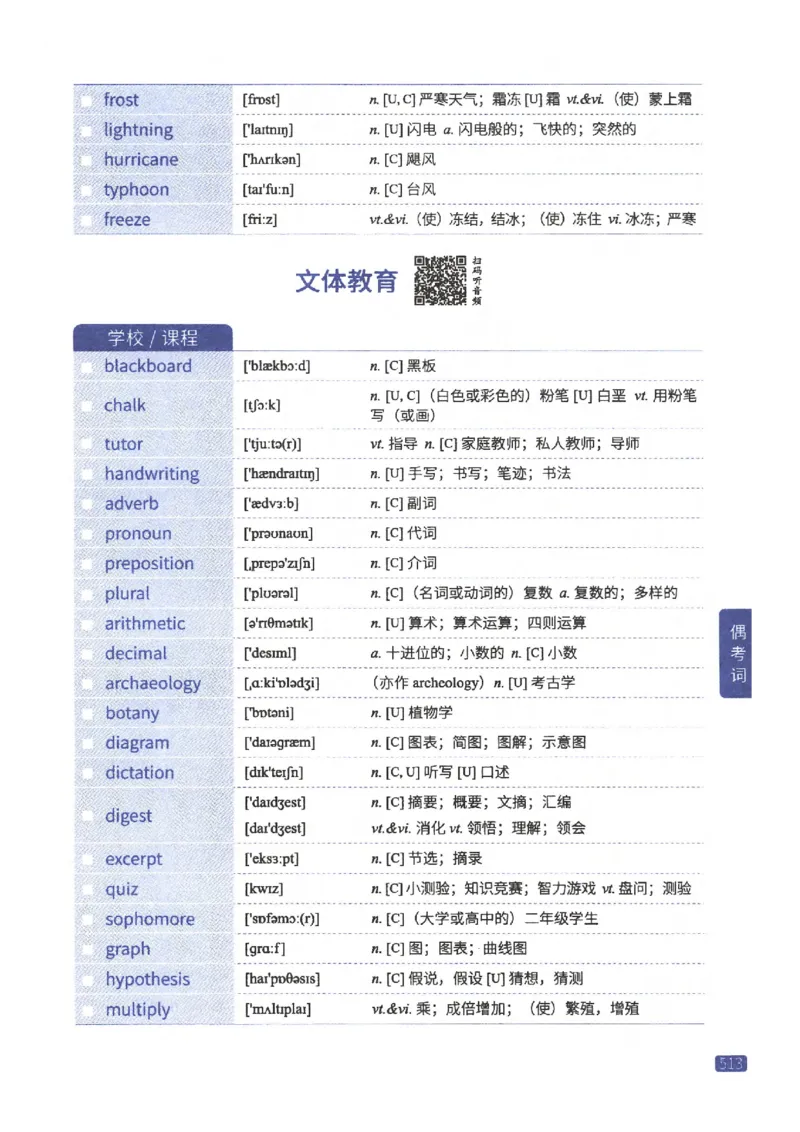
Task: Open the definition of archaeology
Action: point(150,683)
